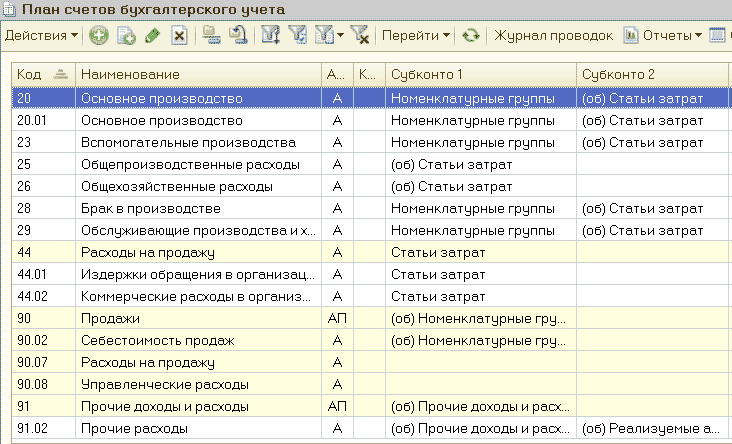The image size is (732, 444).
Task: Click the document icon in the window title
Action: 9,10
